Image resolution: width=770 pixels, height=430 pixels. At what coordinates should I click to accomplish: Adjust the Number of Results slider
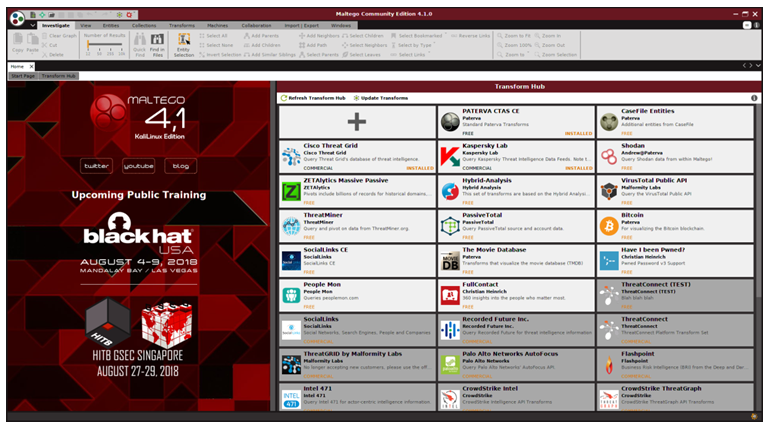pyautogui.click(x=104, y=46)
